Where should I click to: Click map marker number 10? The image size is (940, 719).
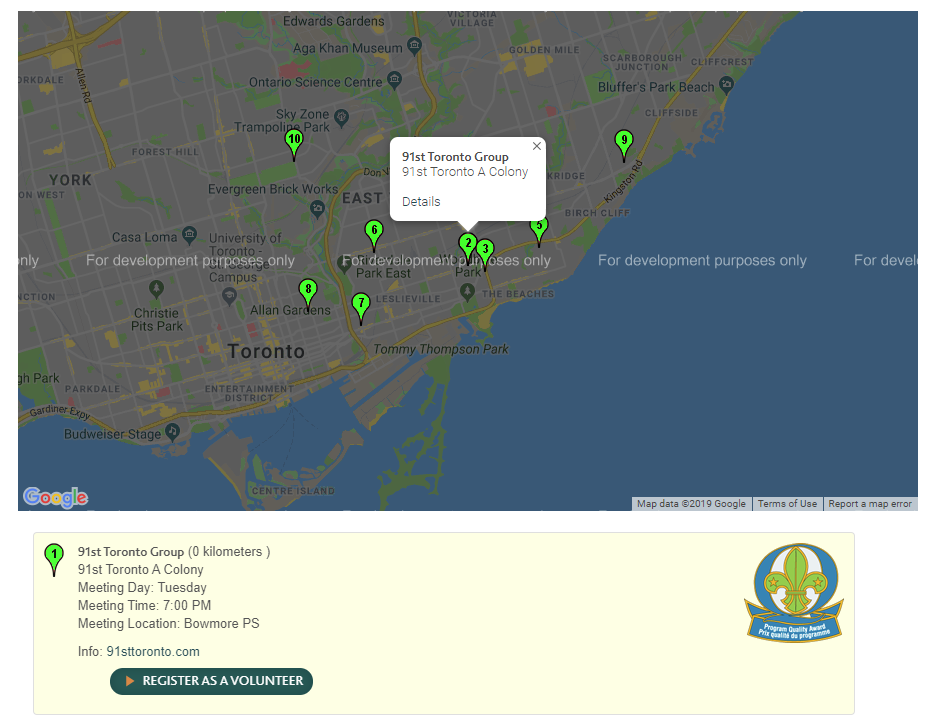click(294, 145)
